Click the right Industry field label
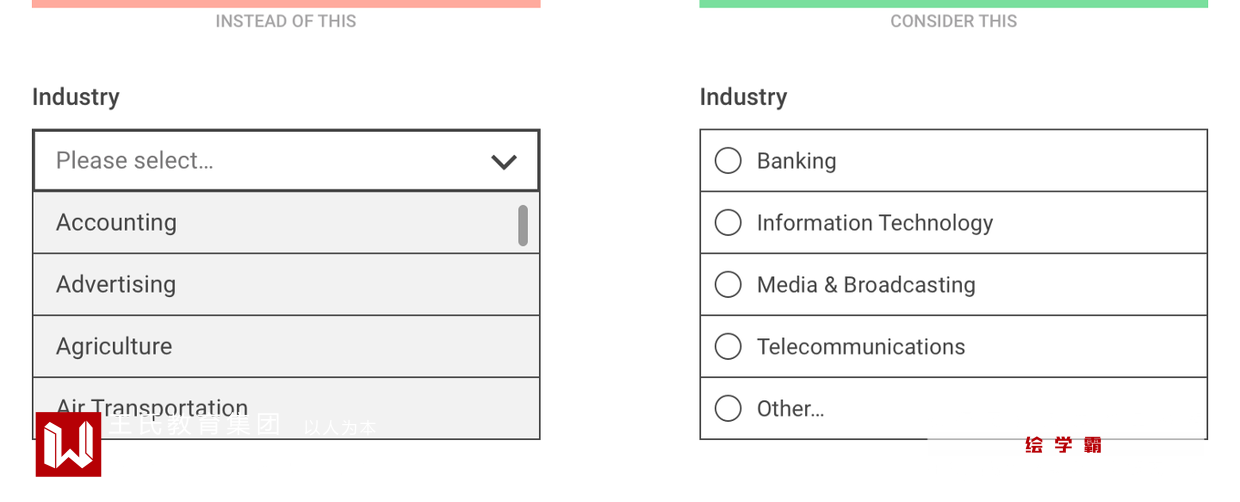This screenshot has width=1240, height=502. click(x=743, y=97)
